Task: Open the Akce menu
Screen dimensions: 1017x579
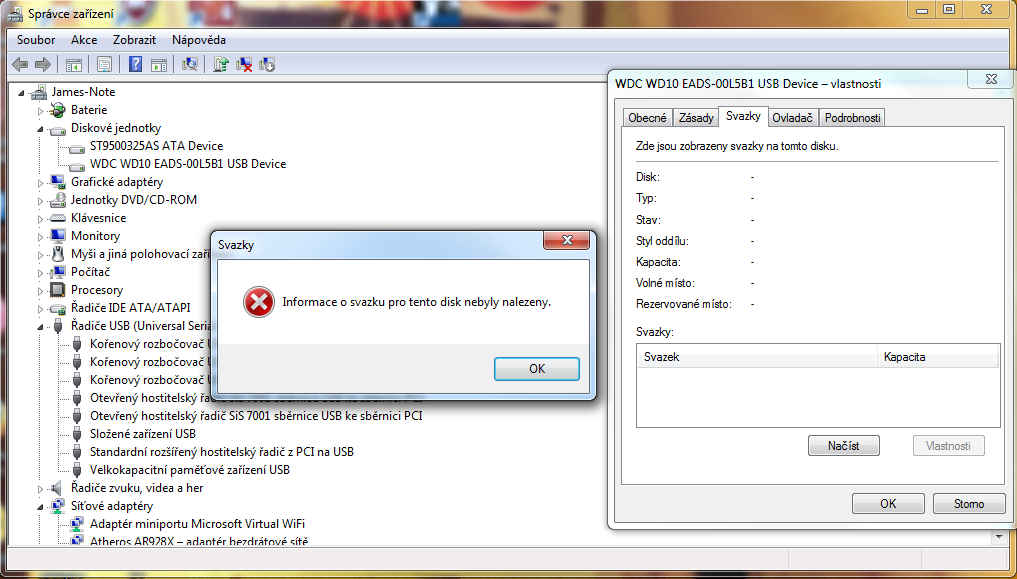Action: click(x=84, y=40)
